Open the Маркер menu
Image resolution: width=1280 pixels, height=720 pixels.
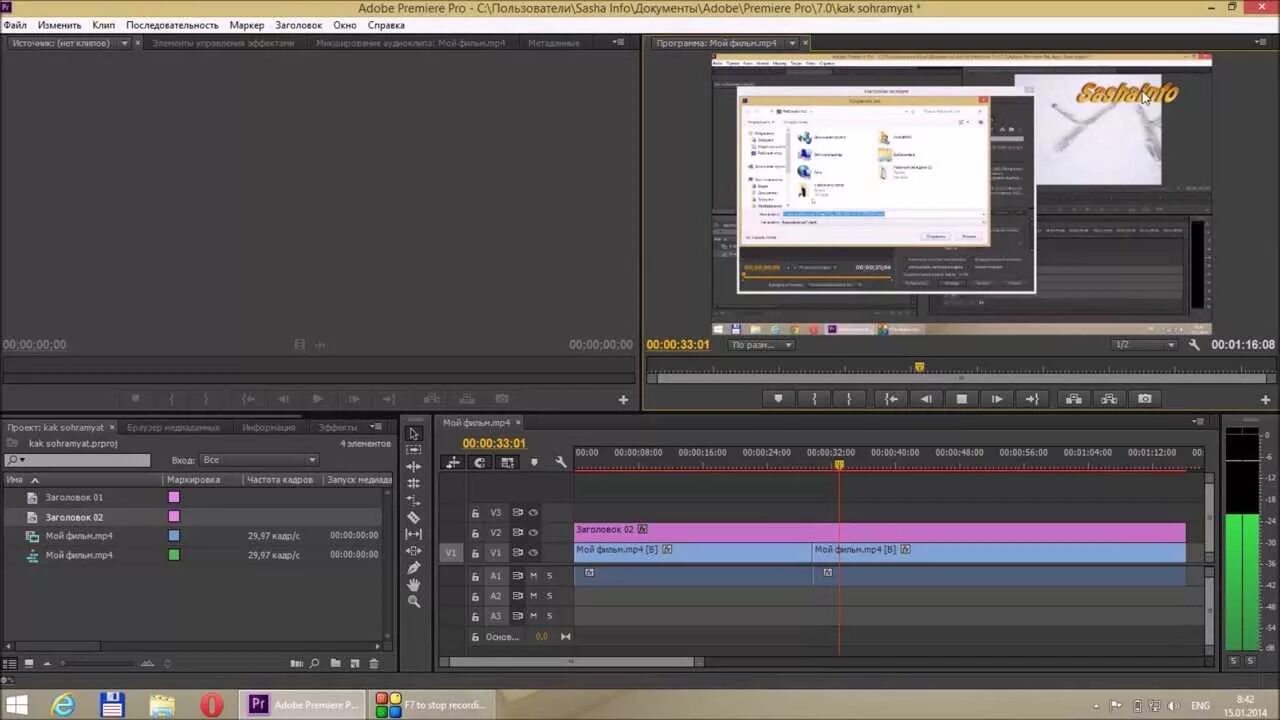pos(247,25)
